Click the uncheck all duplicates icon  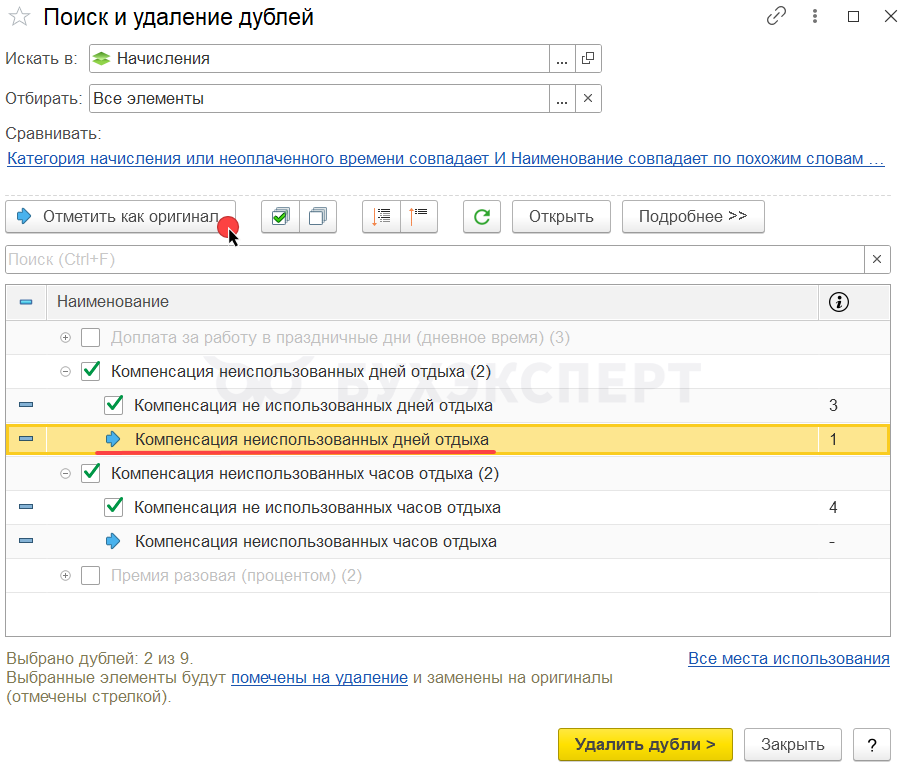318,217
